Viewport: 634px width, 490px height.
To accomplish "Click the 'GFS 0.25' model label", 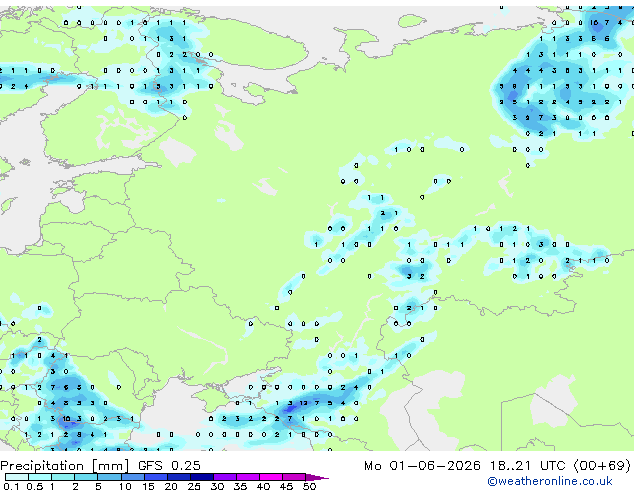I will click(169, 466).
